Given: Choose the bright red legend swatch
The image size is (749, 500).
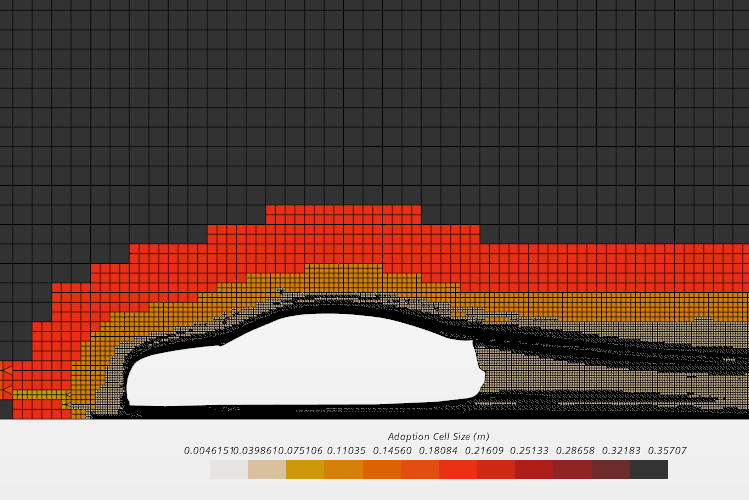Looking at the screenshot, I should click(x=458, y=469).
